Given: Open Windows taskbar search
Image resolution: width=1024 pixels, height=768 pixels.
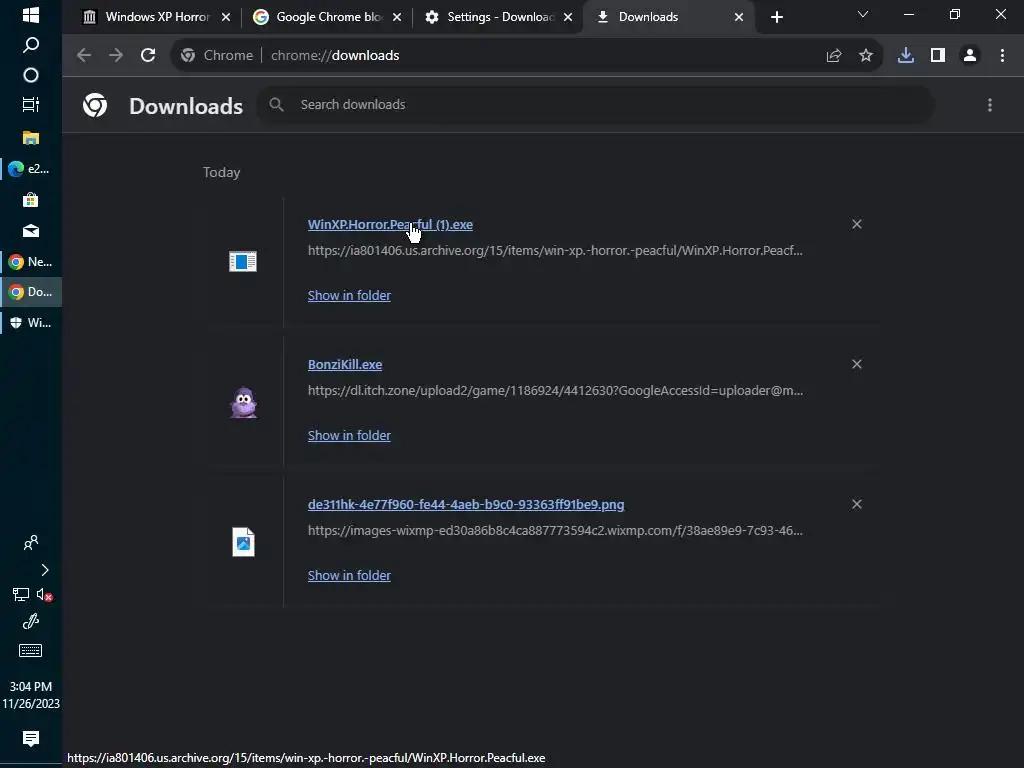Looking at the screenshot, I should tap(31, 45).
